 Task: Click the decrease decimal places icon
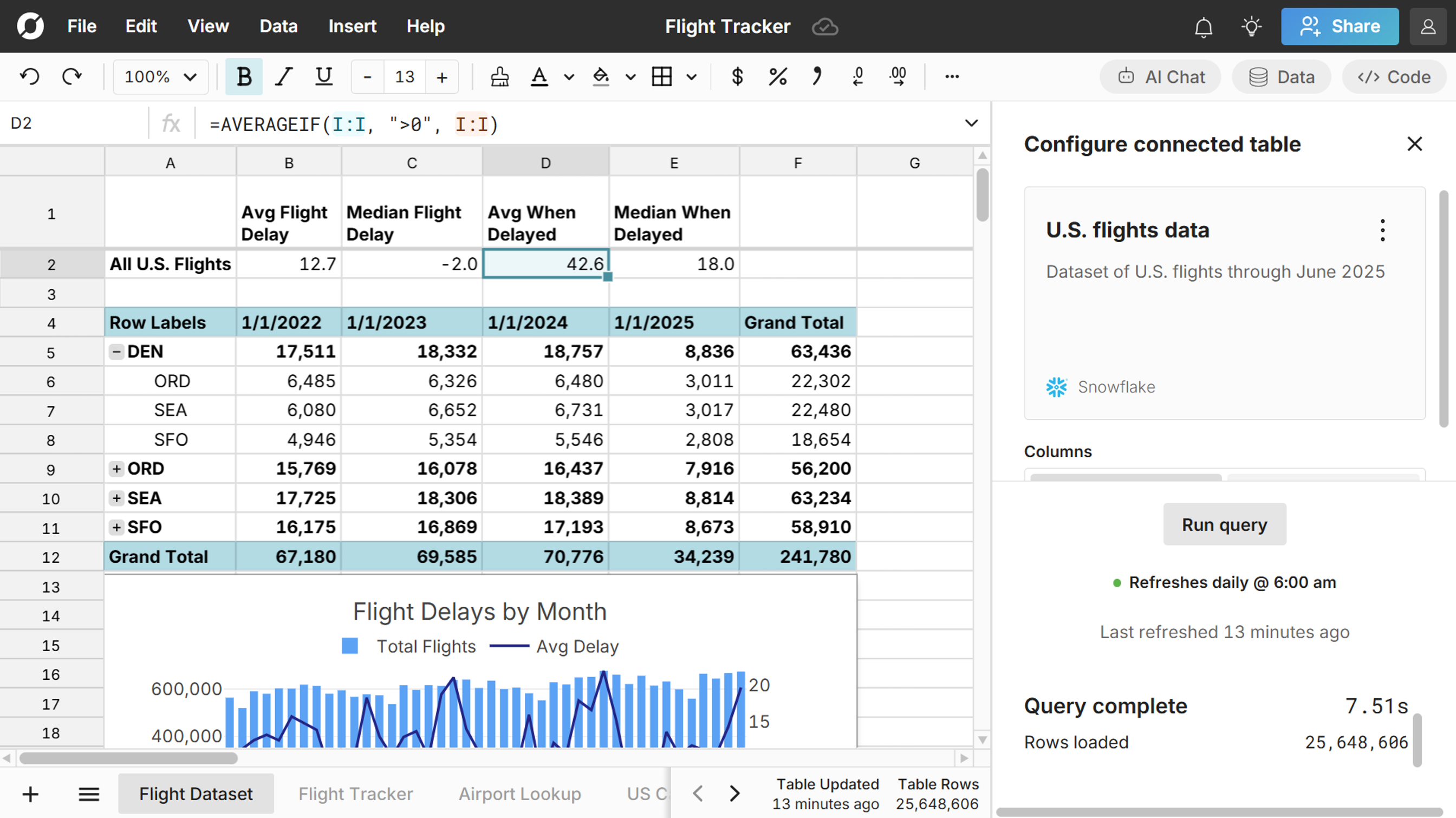point(858,76)
